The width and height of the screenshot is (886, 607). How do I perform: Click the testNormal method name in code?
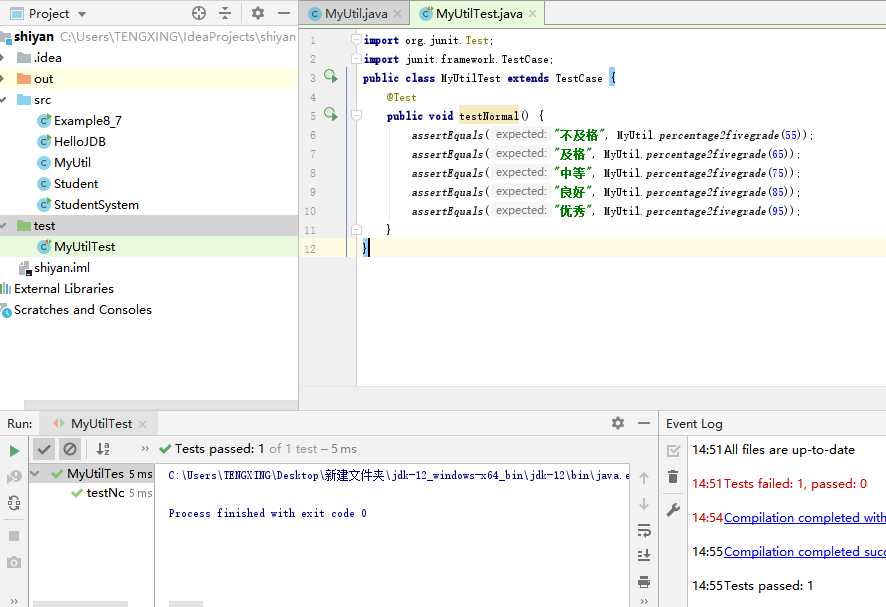(488, 116)
